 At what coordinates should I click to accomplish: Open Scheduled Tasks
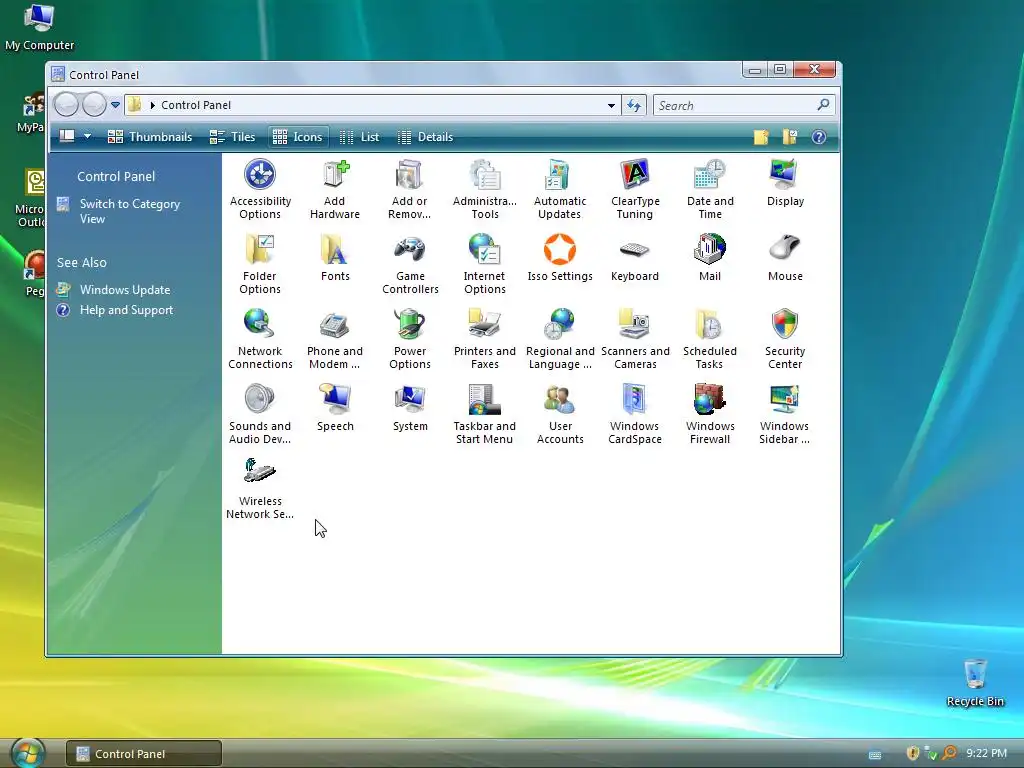pos(710,340)
